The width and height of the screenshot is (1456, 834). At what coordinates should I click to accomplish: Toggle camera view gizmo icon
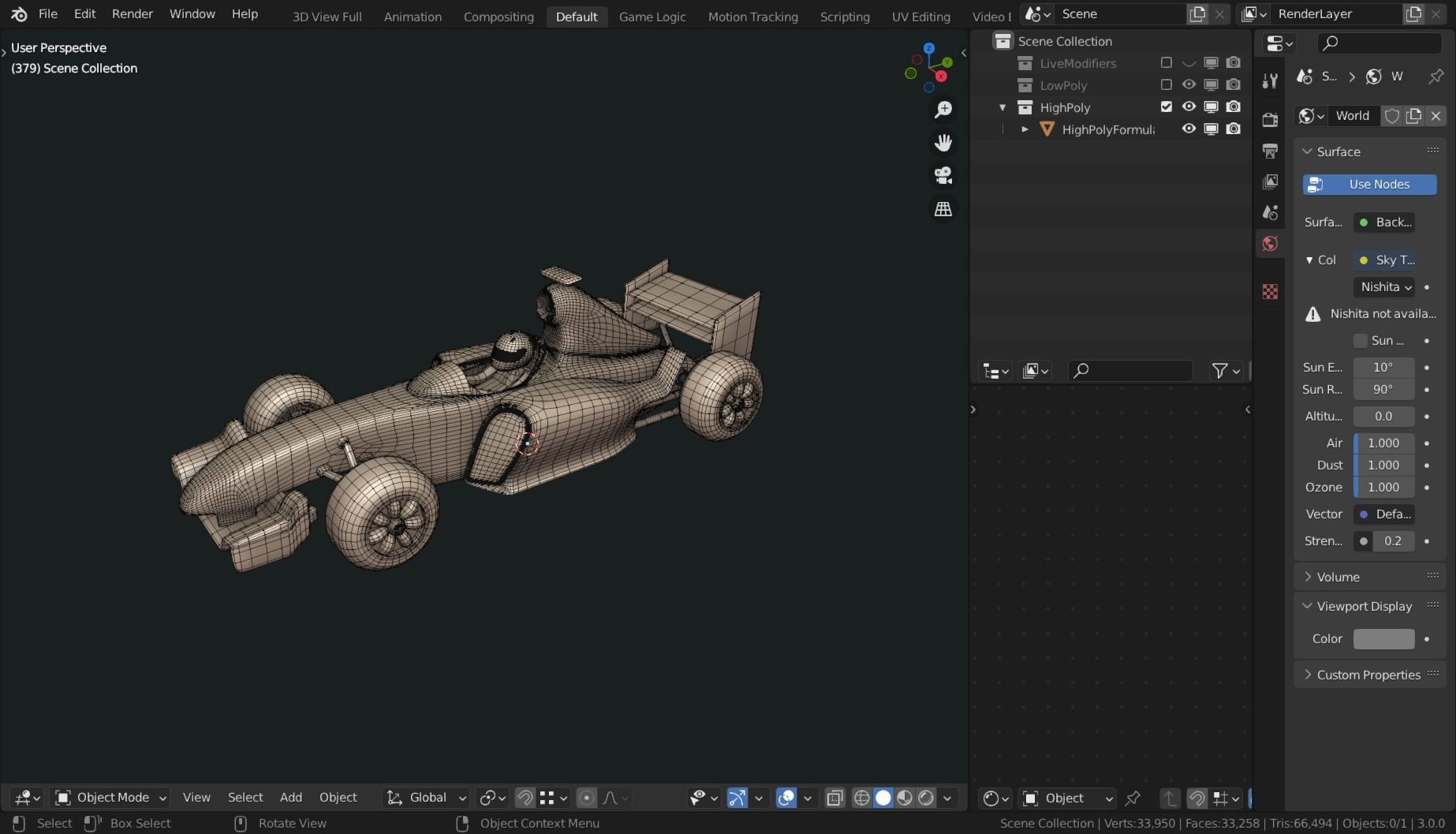[943, 176]
